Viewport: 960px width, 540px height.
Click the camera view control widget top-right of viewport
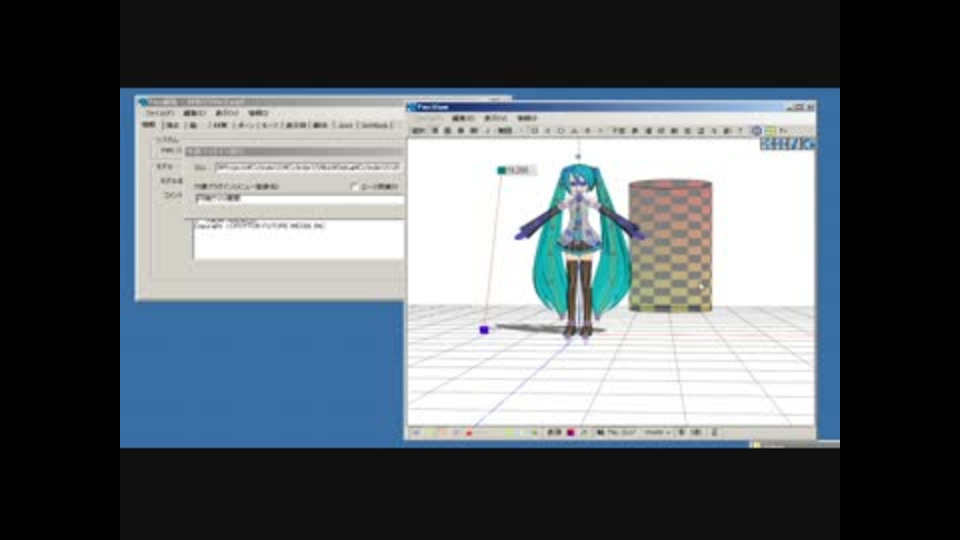tap(787, 144)
